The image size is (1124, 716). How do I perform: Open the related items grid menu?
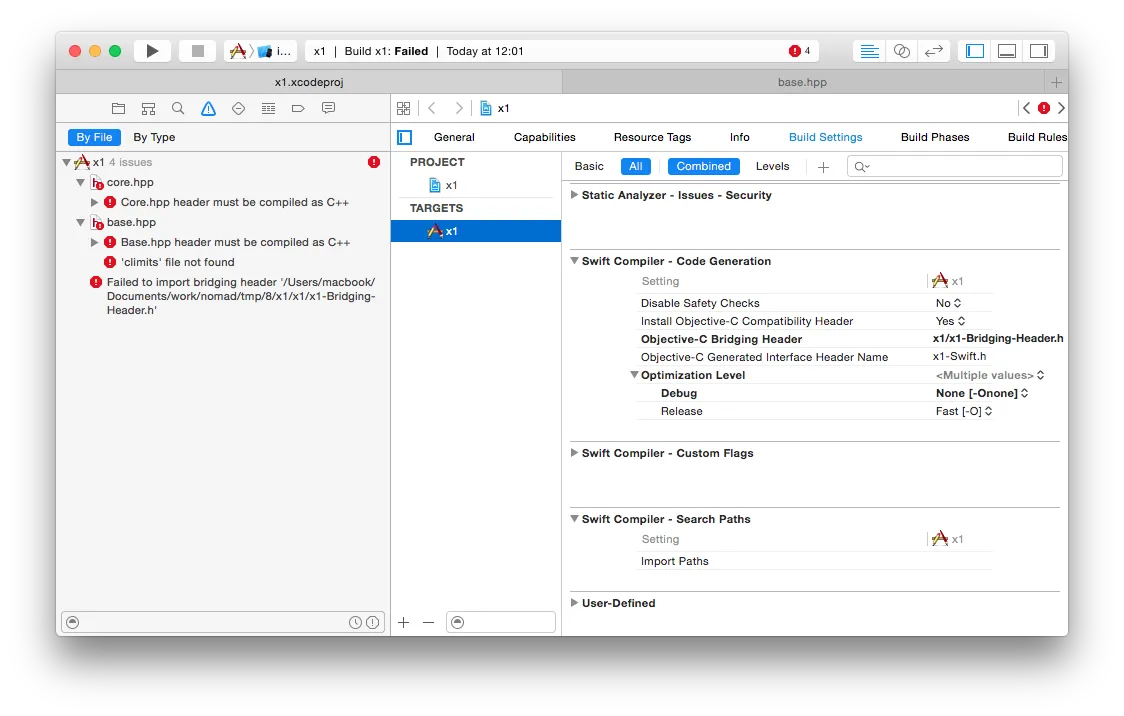[x=404, y=108]
